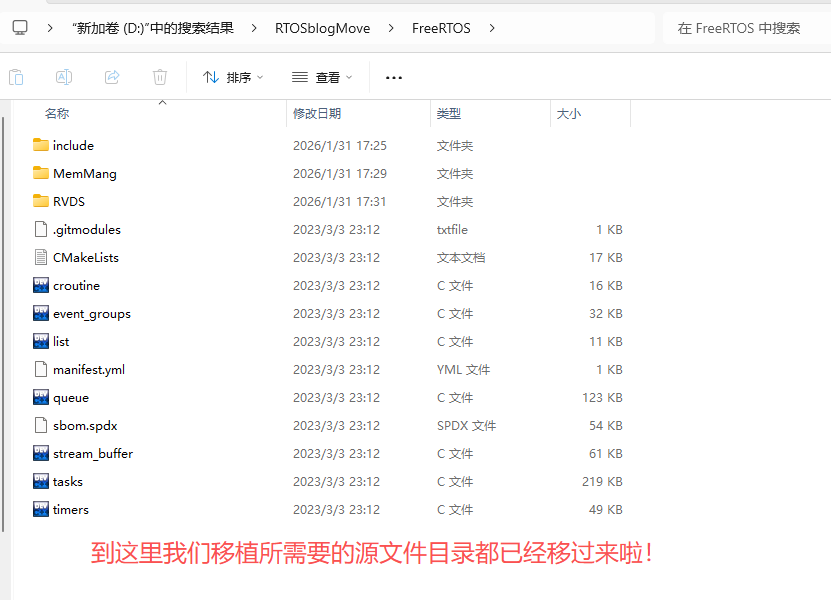Sort by 大小 column header
Screen dimensions: 831x600
pyautogui.click(x=568, y=114)
